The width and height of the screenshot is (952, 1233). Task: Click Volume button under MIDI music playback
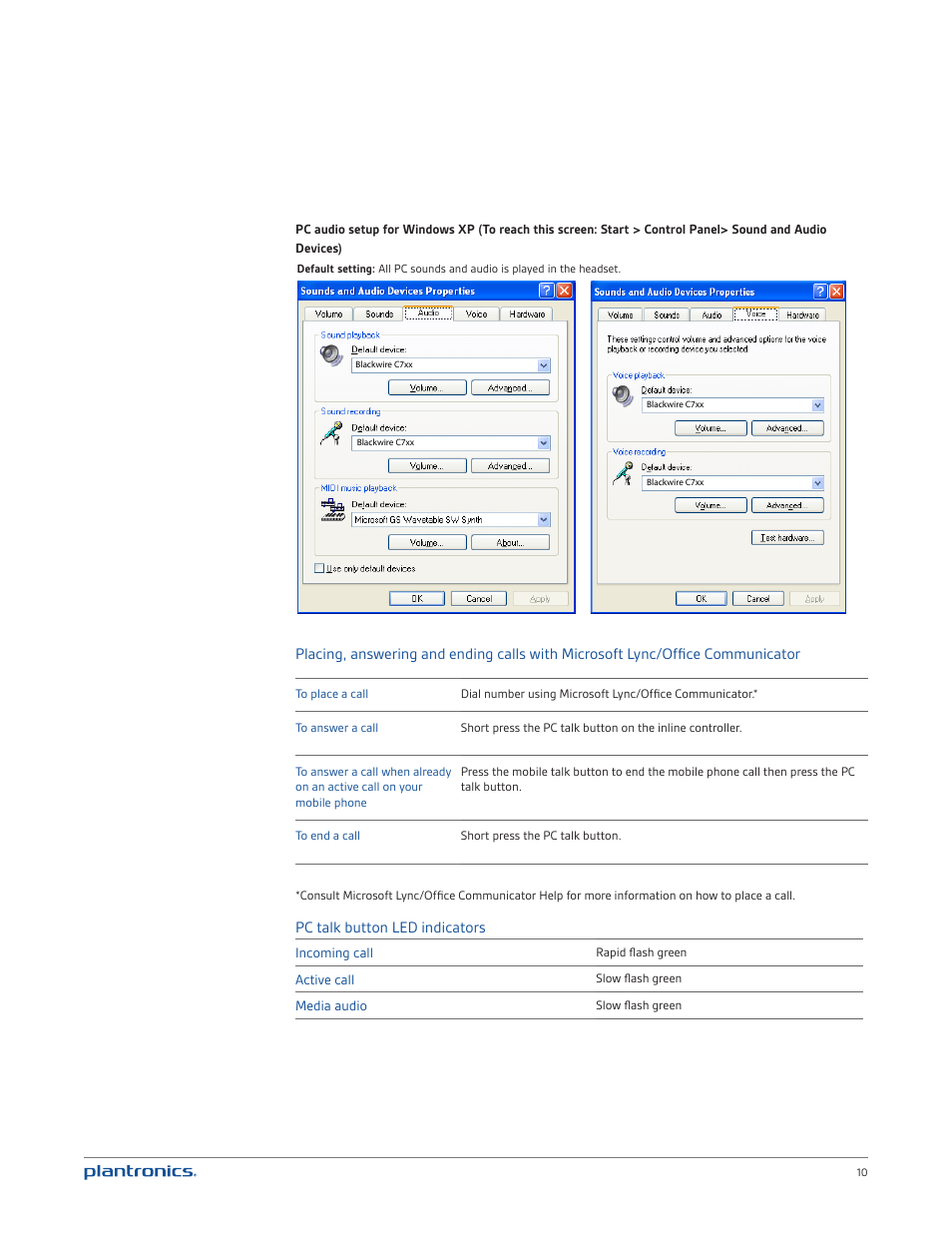point(427,542)
